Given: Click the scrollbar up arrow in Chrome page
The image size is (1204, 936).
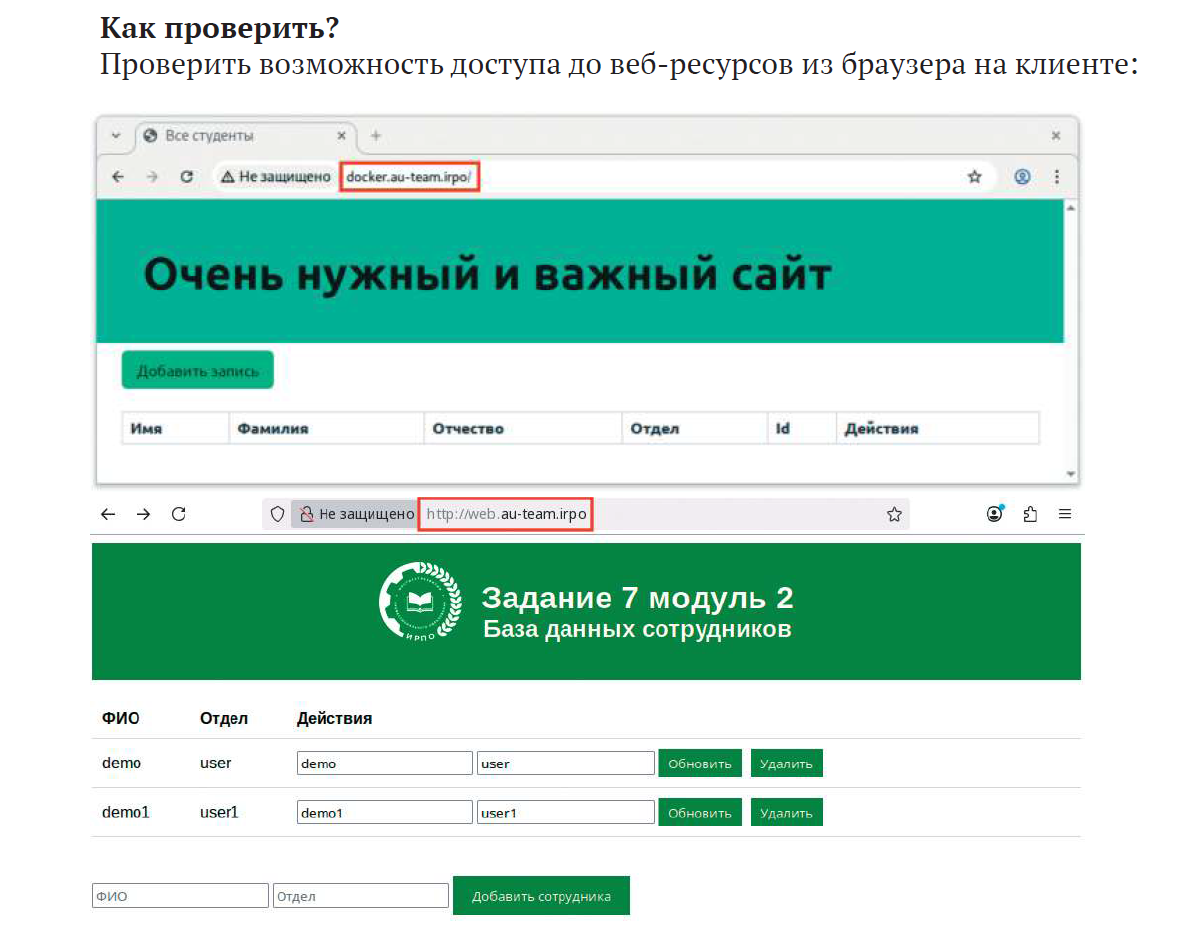Looking at the screenshot, I should [x=1071, y=208].
